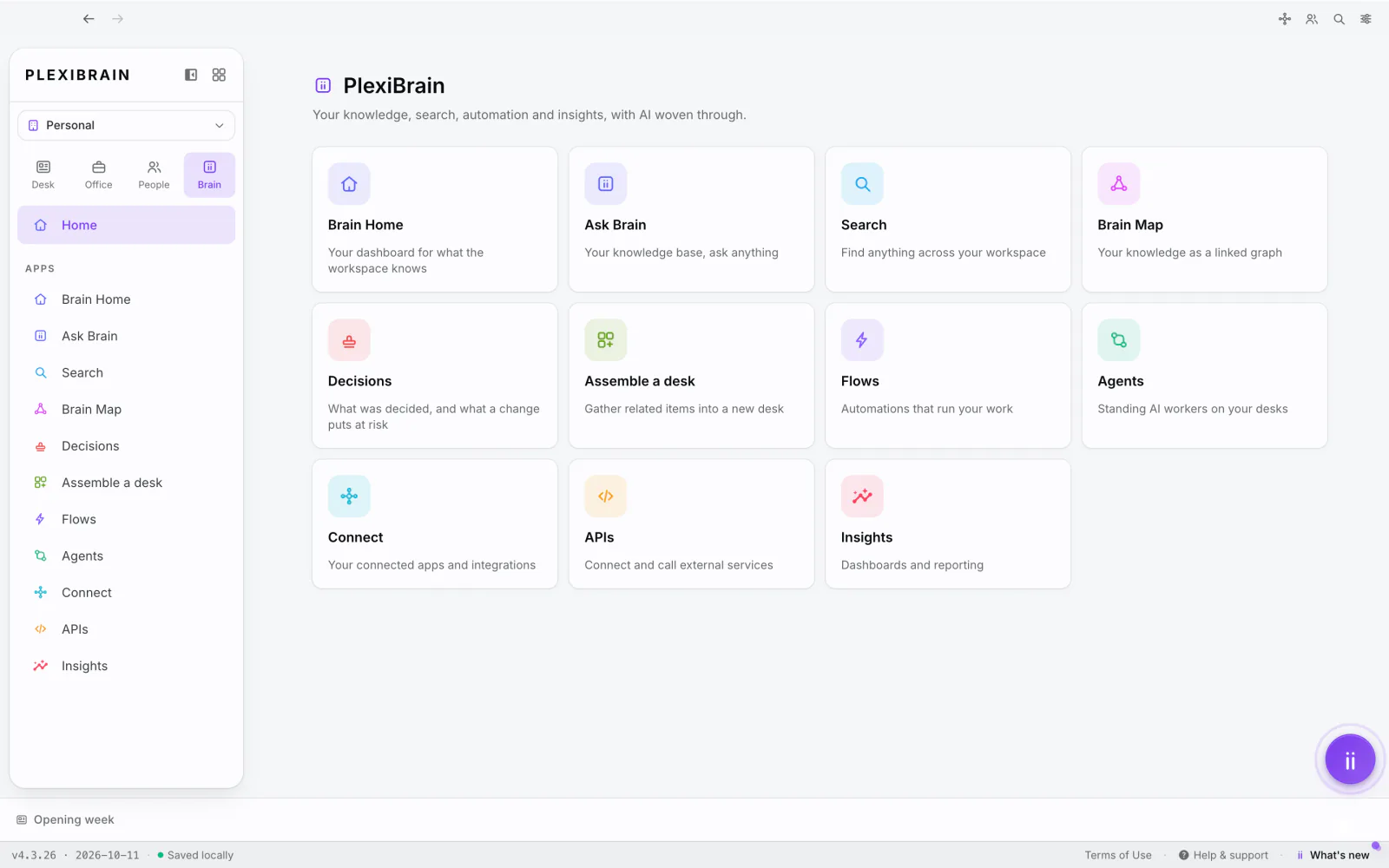Select the Brain tab

point(209,174)
